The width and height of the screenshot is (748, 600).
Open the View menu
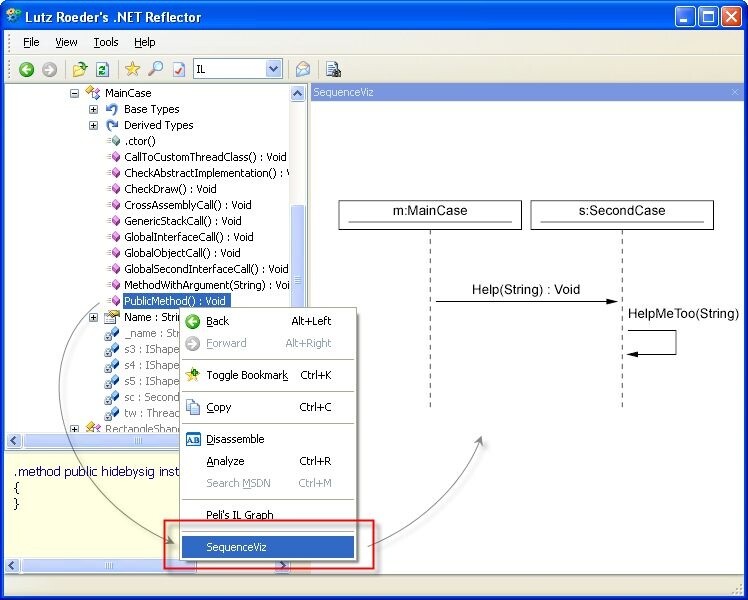click(66, 42)
